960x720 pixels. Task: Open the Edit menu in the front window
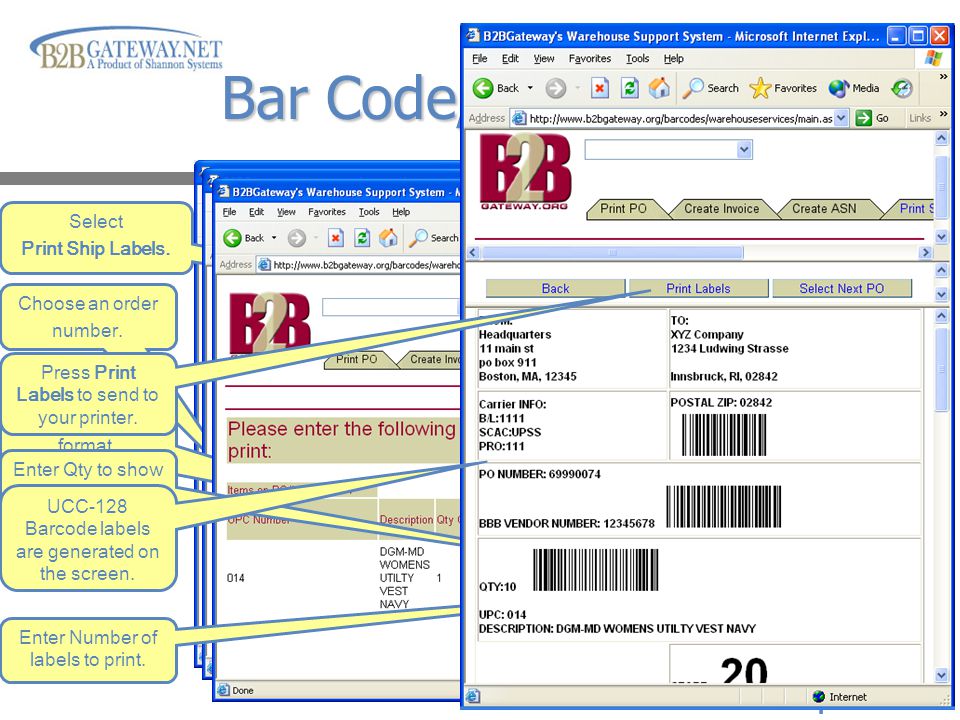510,59
